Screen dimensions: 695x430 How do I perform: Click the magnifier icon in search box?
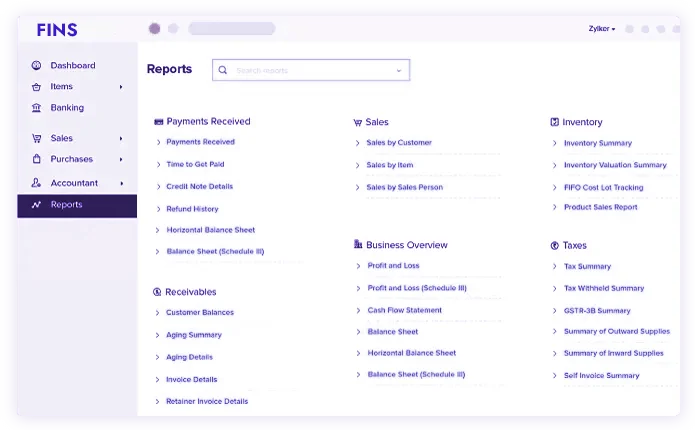[x=223, y=71]
